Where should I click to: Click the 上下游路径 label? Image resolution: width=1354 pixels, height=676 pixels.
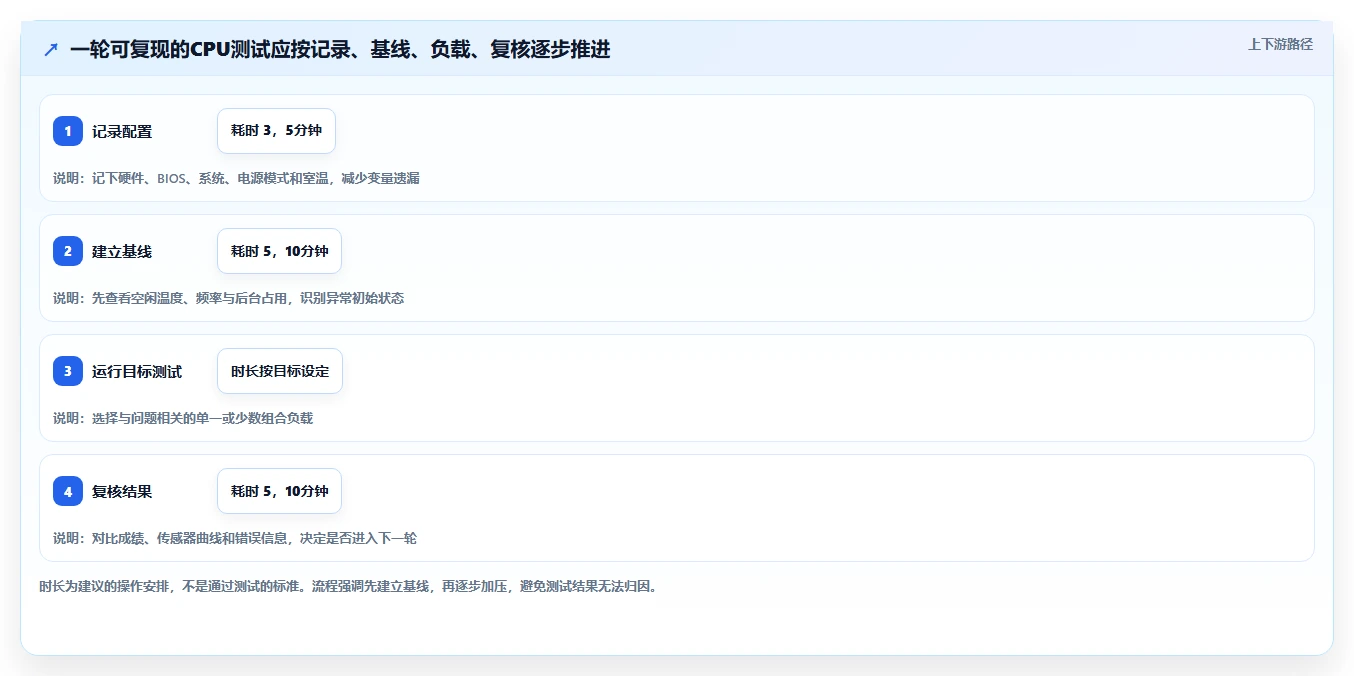1280,44
